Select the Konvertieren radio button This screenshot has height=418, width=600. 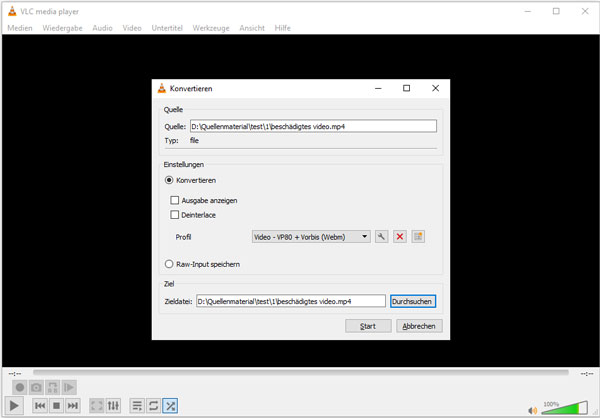click(169, 180)
